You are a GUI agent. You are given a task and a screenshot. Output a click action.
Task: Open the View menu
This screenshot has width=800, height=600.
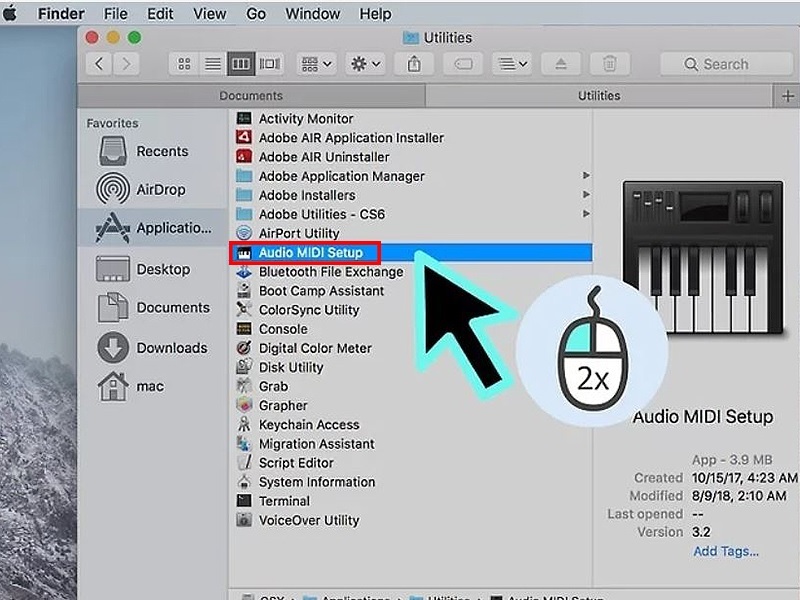(210, 14)
